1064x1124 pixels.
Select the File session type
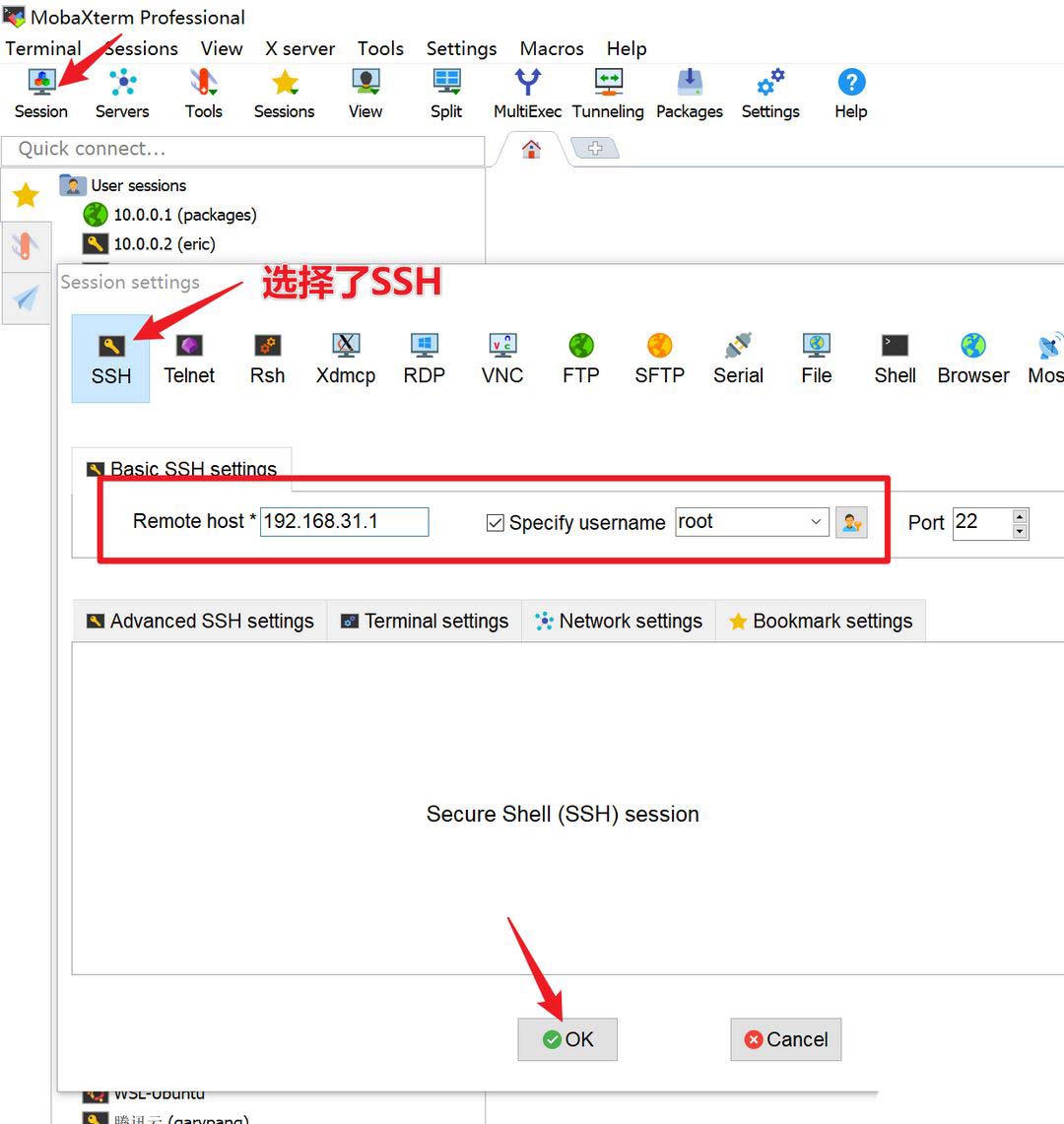pyautogui.click(x=817, y=359)
